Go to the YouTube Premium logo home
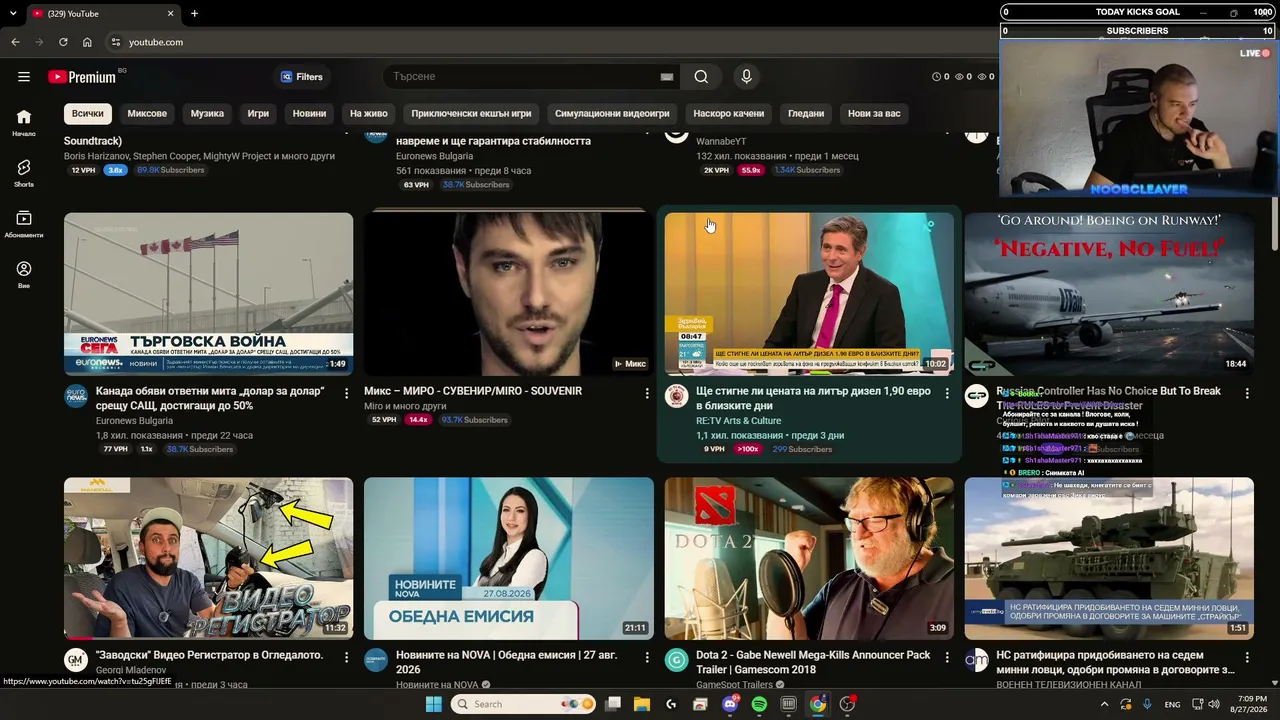The height and width of the screenshot is (720, 1280). click(82, 77)
